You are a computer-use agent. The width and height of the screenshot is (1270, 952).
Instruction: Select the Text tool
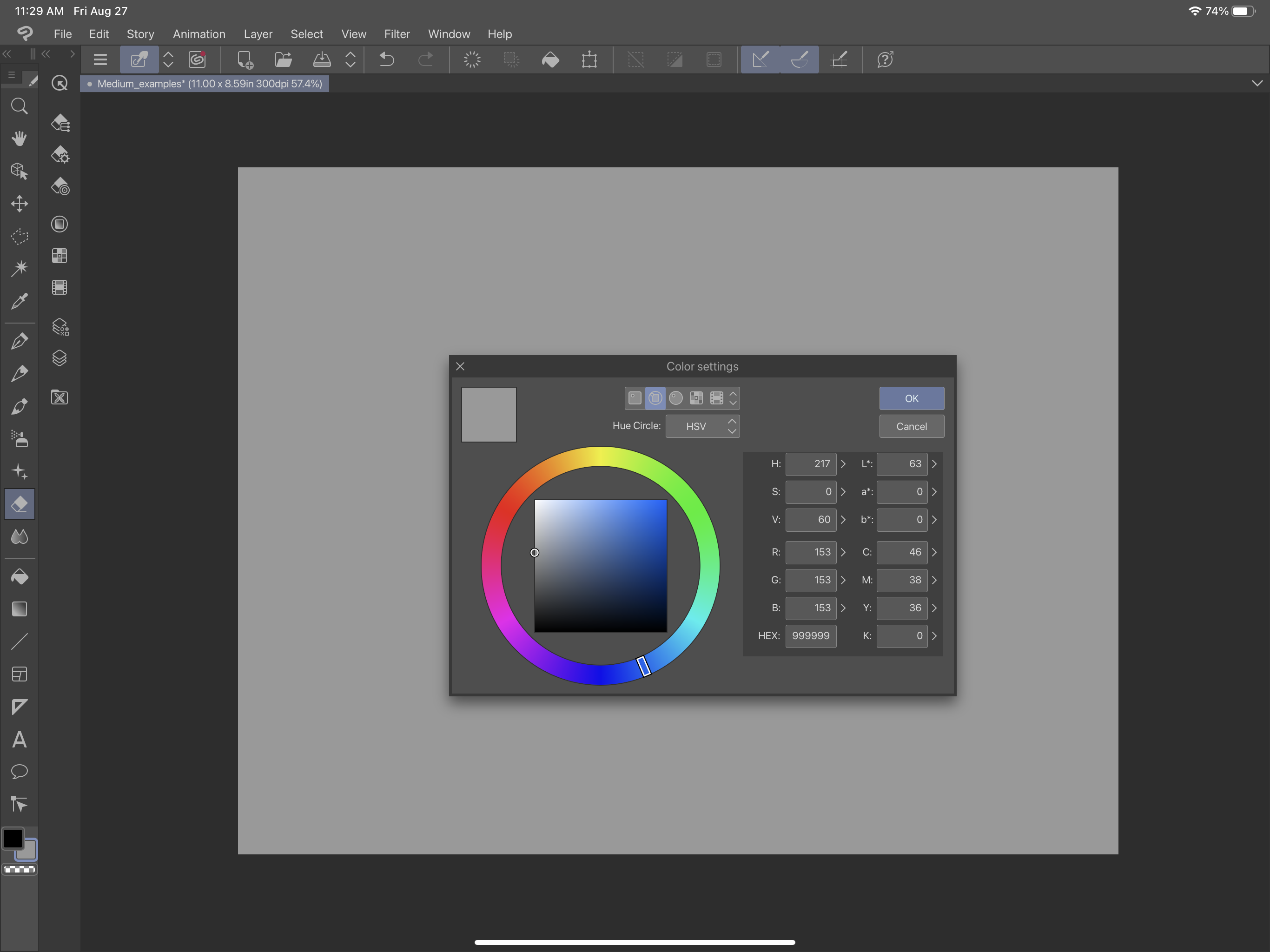tap(20, 740)
